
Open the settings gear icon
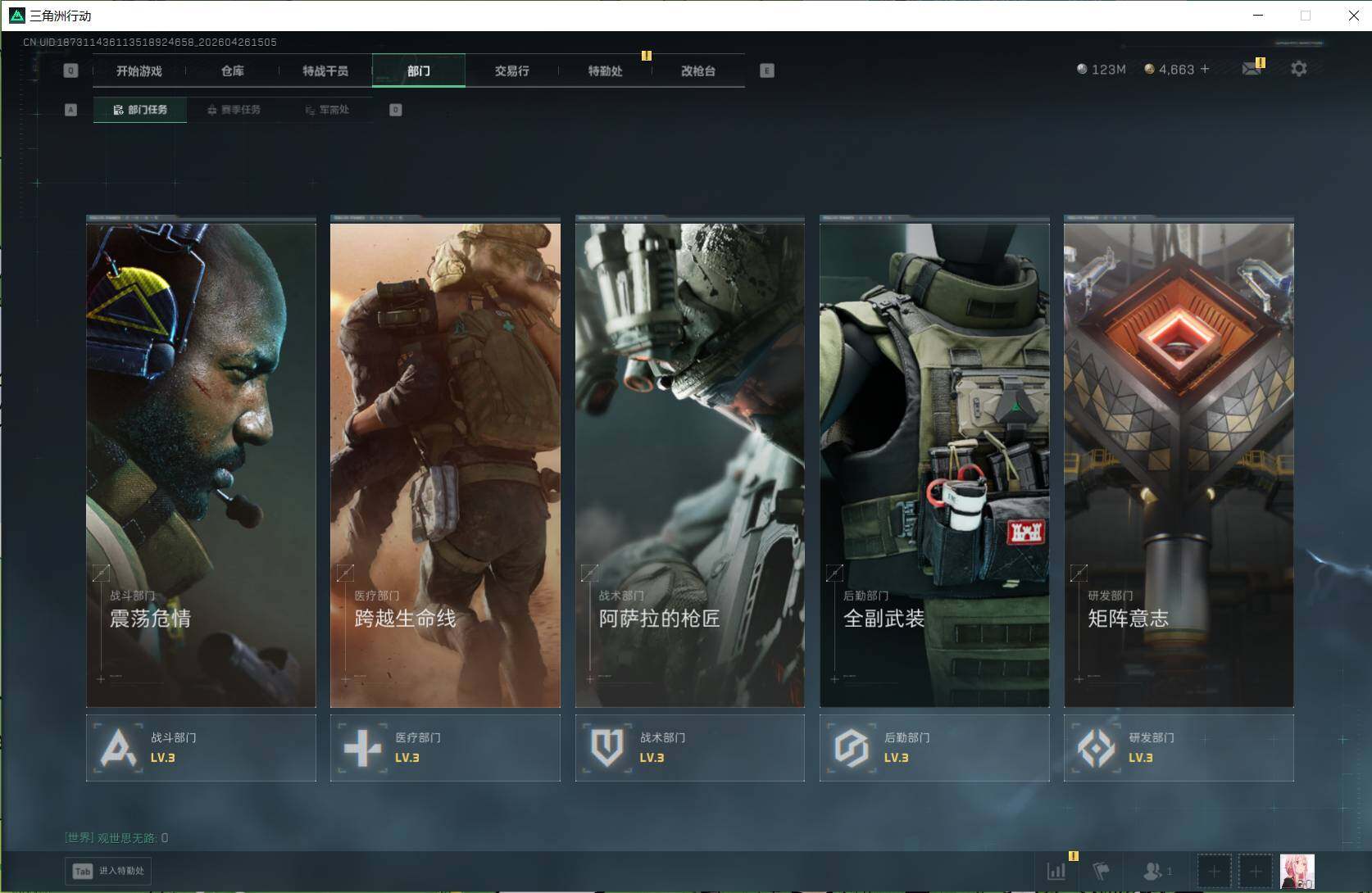tap(1299, 69)
